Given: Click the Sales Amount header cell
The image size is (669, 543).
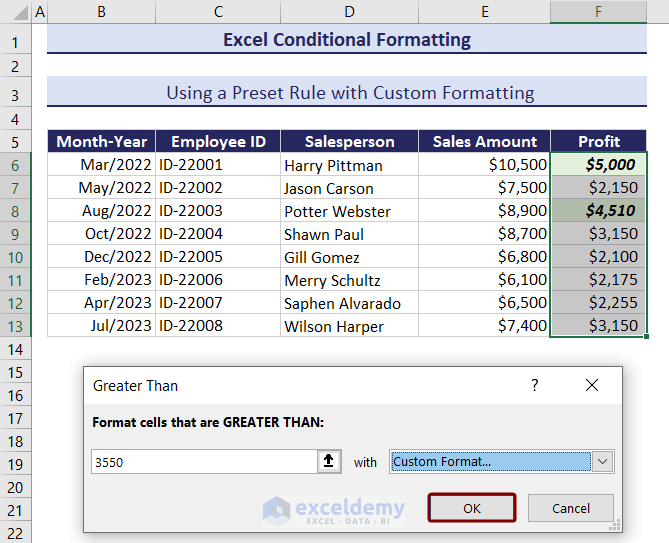Looking at the screenshot, I should click(x=484, y=141).
